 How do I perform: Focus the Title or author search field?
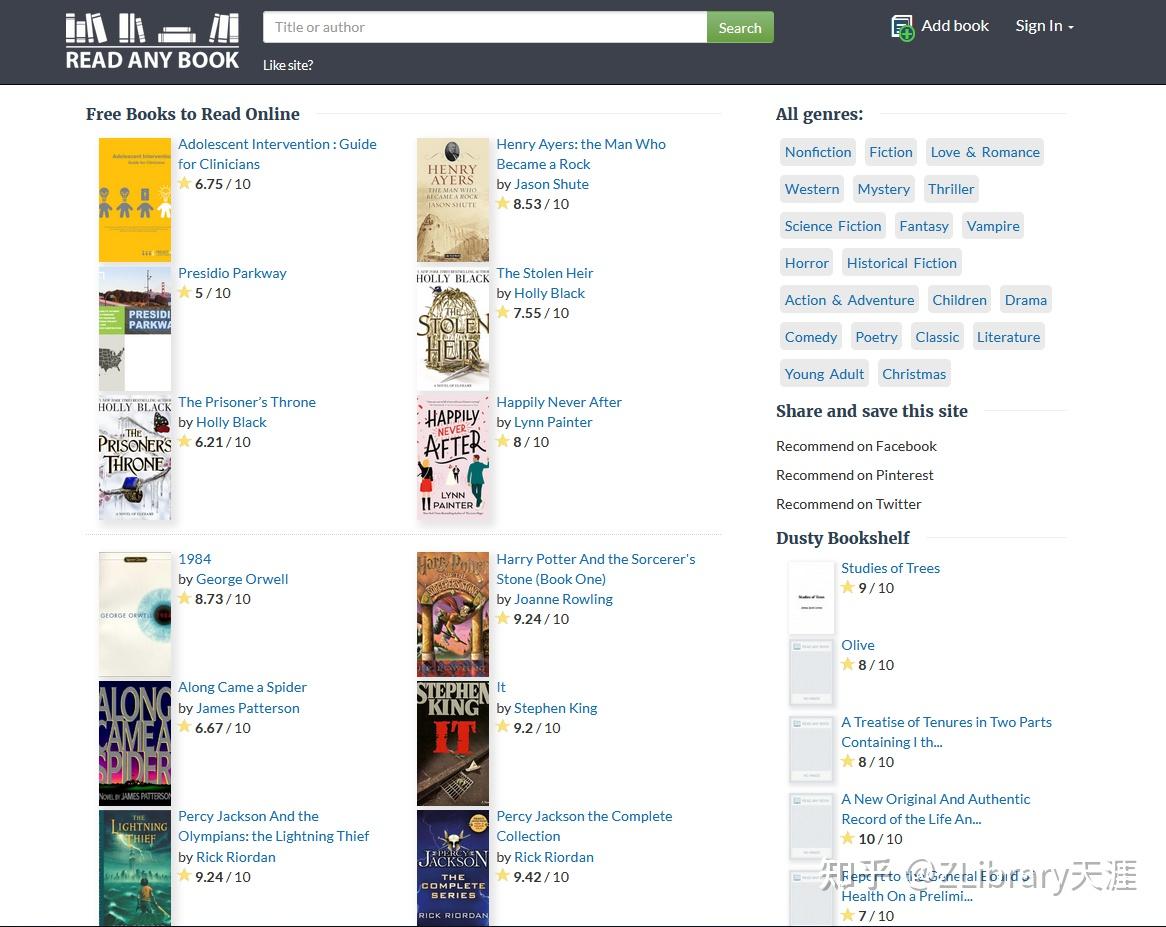pyautogui.click(x=485, y=28)
